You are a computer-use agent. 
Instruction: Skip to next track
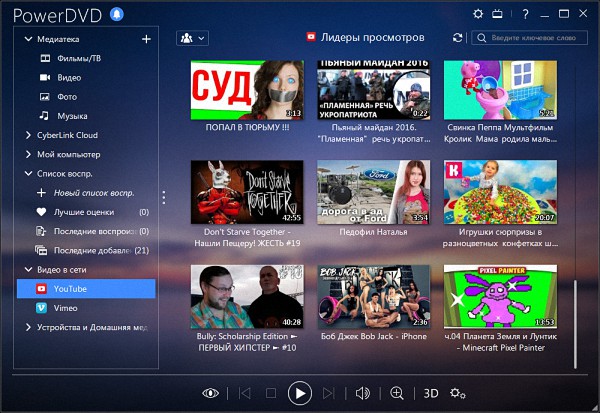click(328, 393)
